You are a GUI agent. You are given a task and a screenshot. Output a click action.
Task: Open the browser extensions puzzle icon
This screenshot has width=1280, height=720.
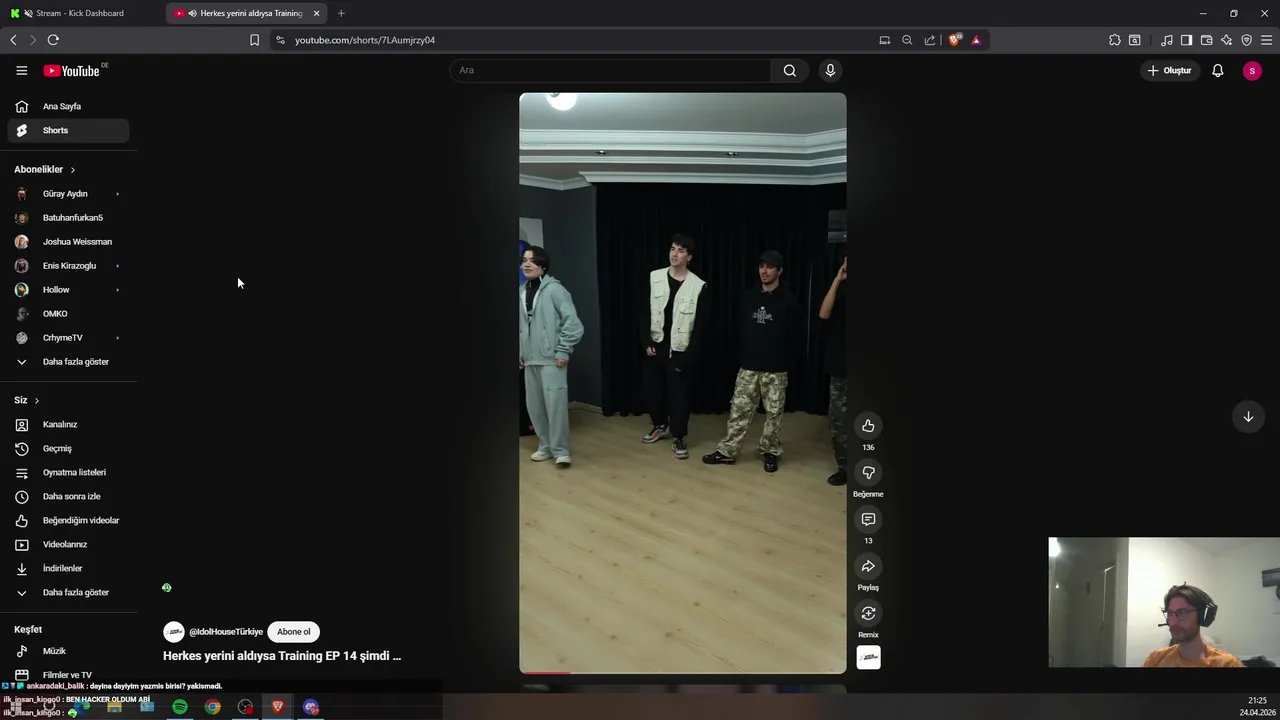pos(1115,40)
